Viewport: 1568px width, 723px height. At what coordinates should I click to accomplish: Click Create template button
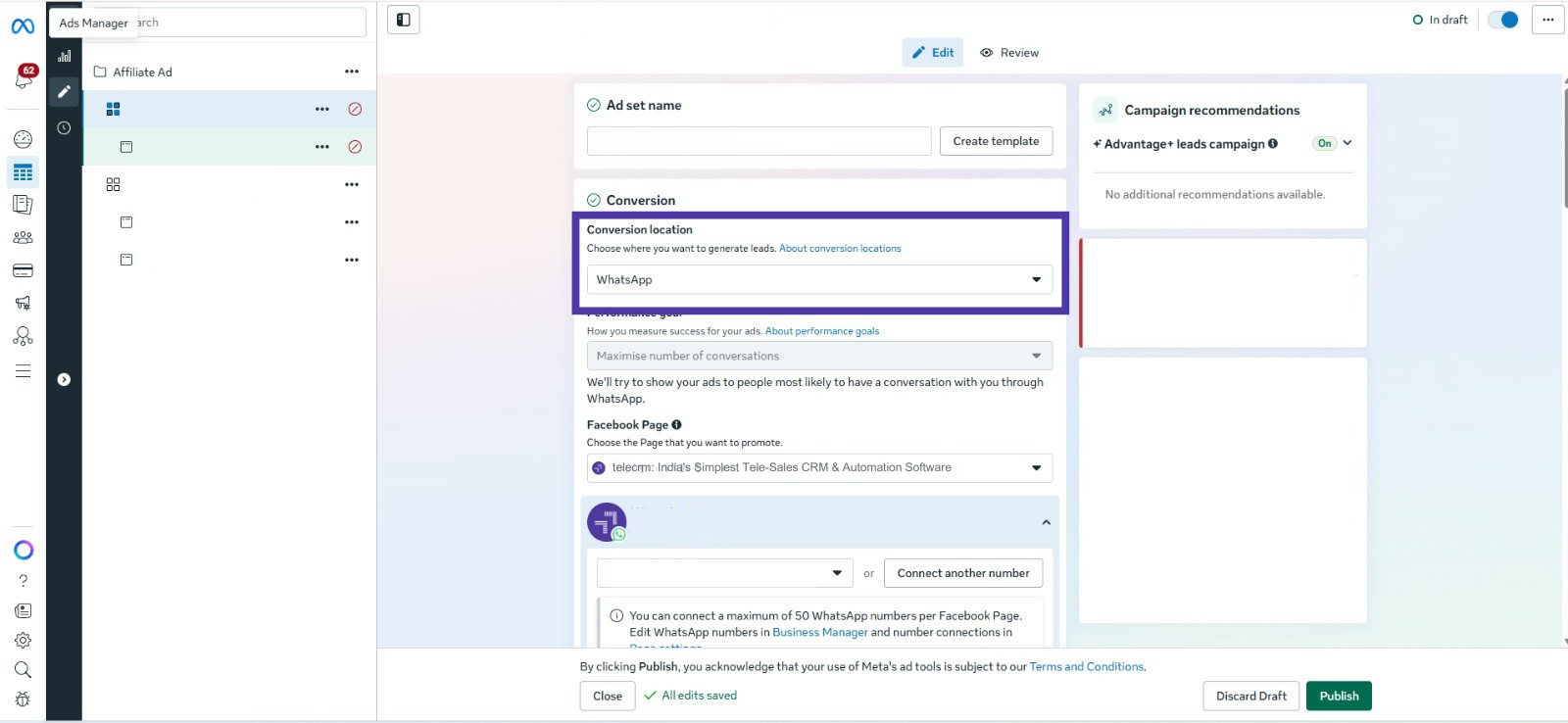click(x=996, y=141)
